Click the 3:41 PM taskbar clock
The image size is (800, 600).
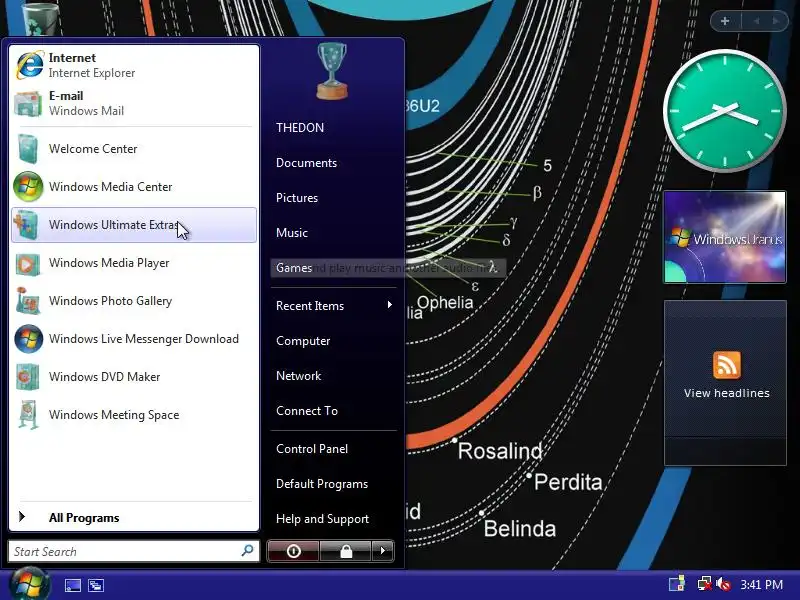pyautogui.click(x=761, y=585)
